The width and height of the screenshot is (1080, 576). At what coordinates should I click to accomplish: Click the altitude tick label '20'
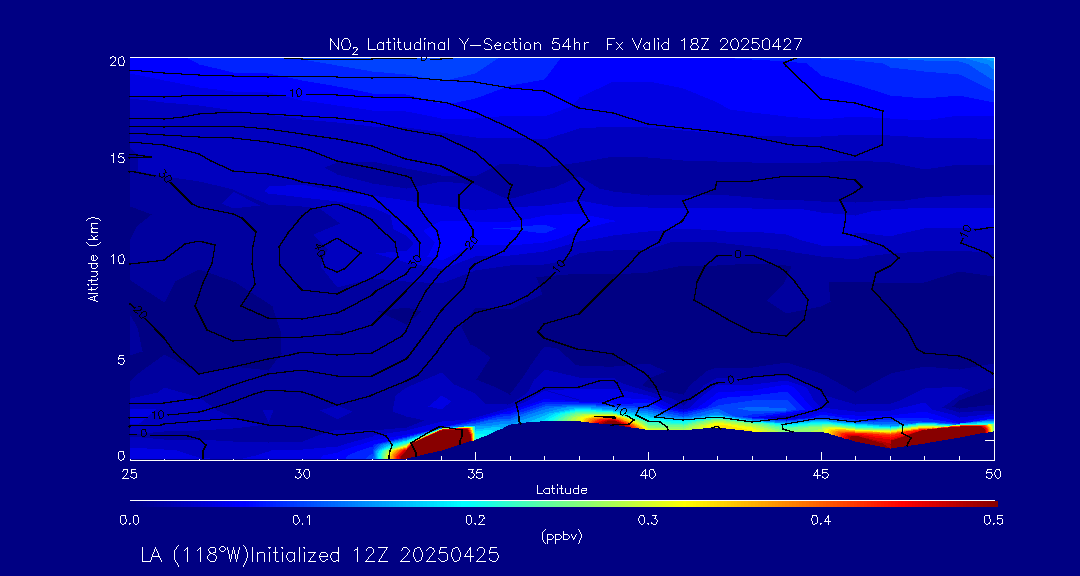click(x=117, y=61)
